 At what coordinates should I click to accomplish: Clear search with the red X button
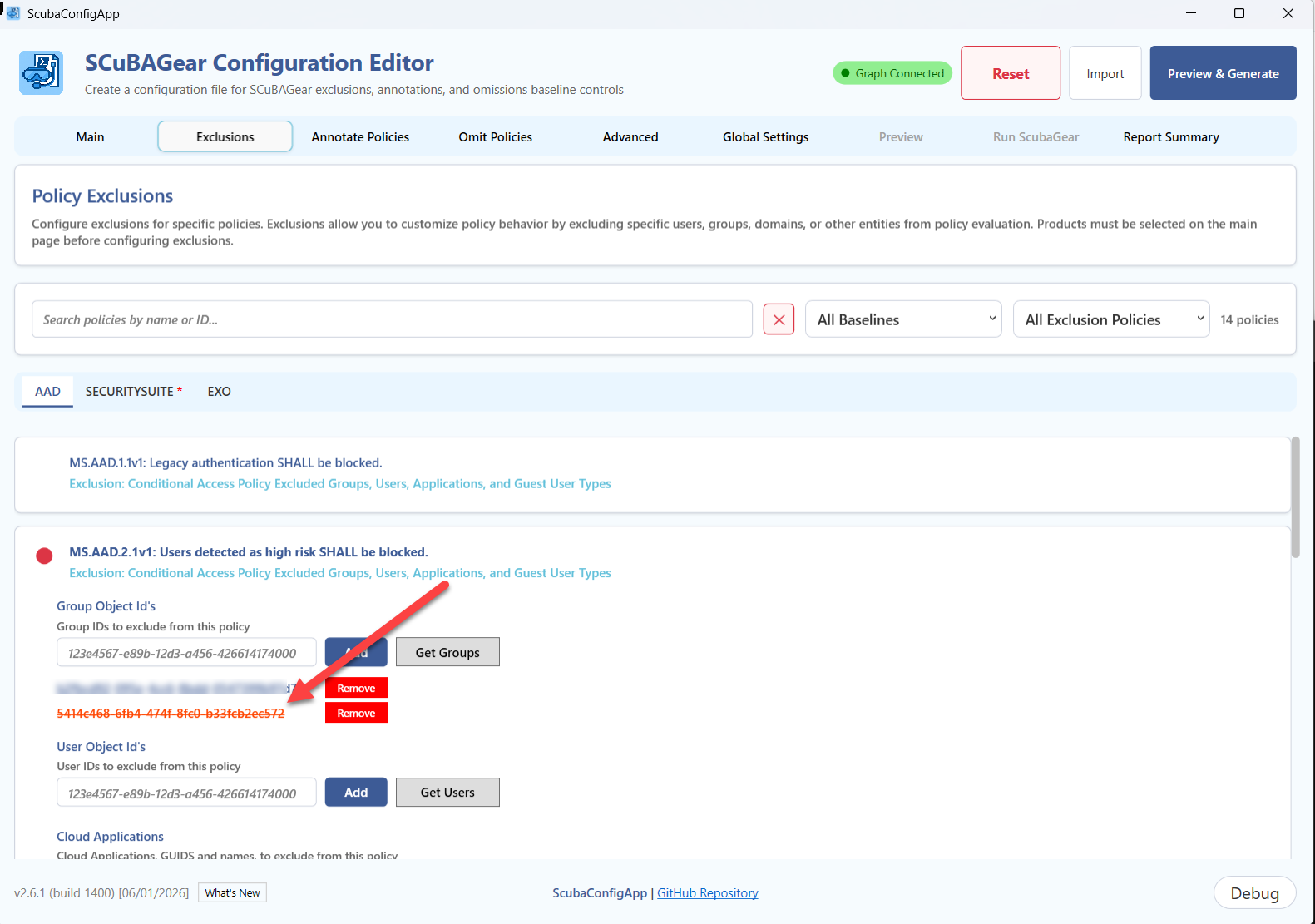pos(779,319)
